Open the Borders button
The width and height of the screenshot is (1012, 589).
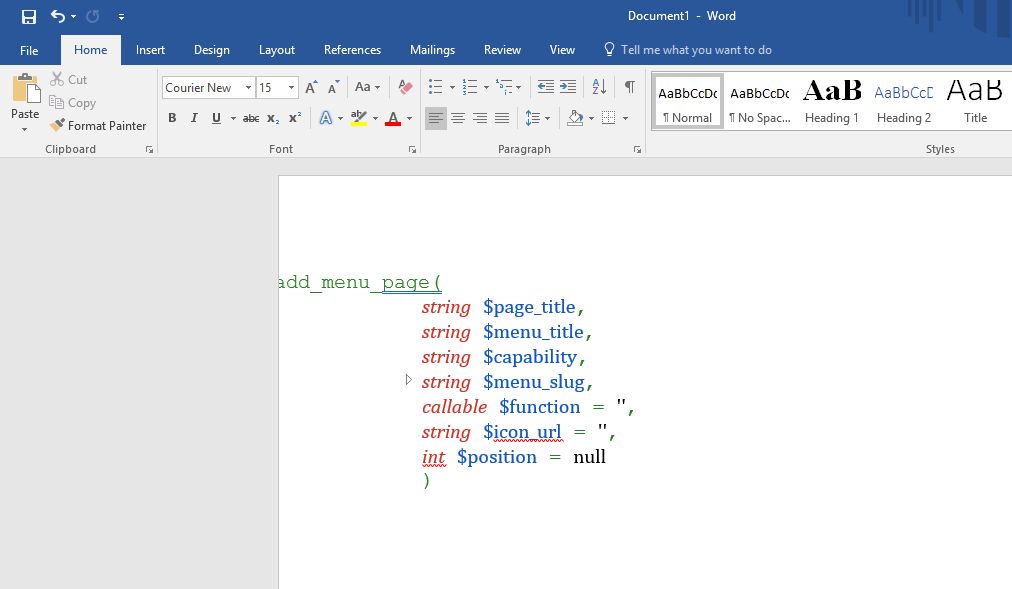coord(608,118)
